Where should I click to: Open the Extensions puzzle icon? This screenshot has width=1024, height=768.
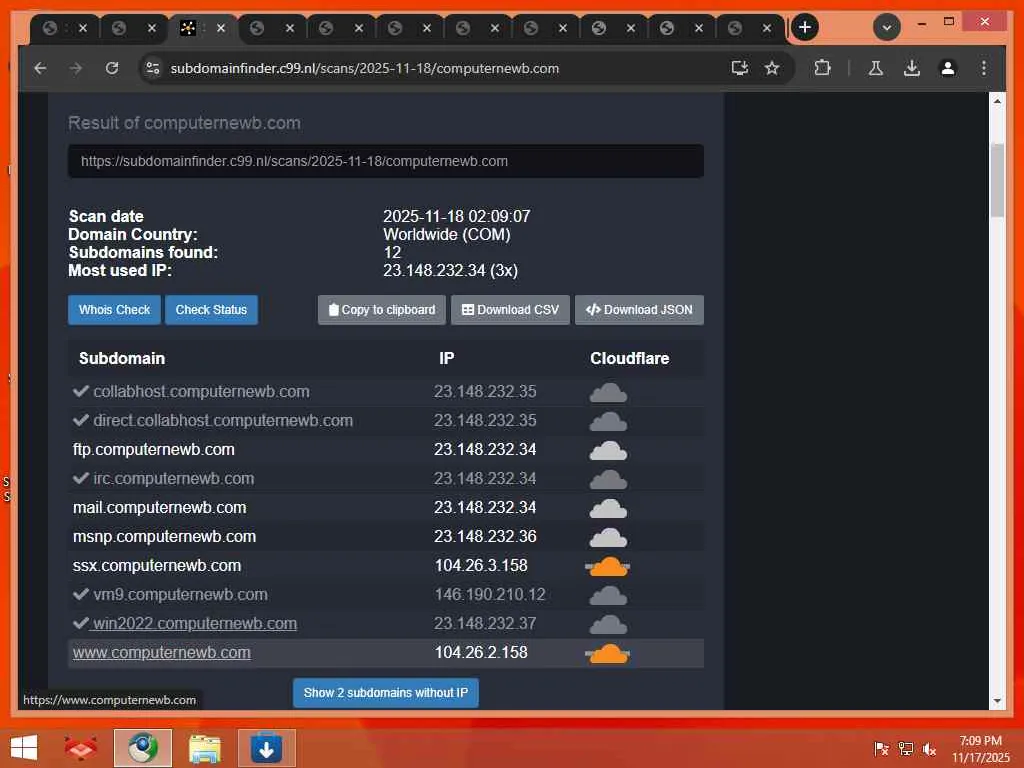[x=822, y=68]
